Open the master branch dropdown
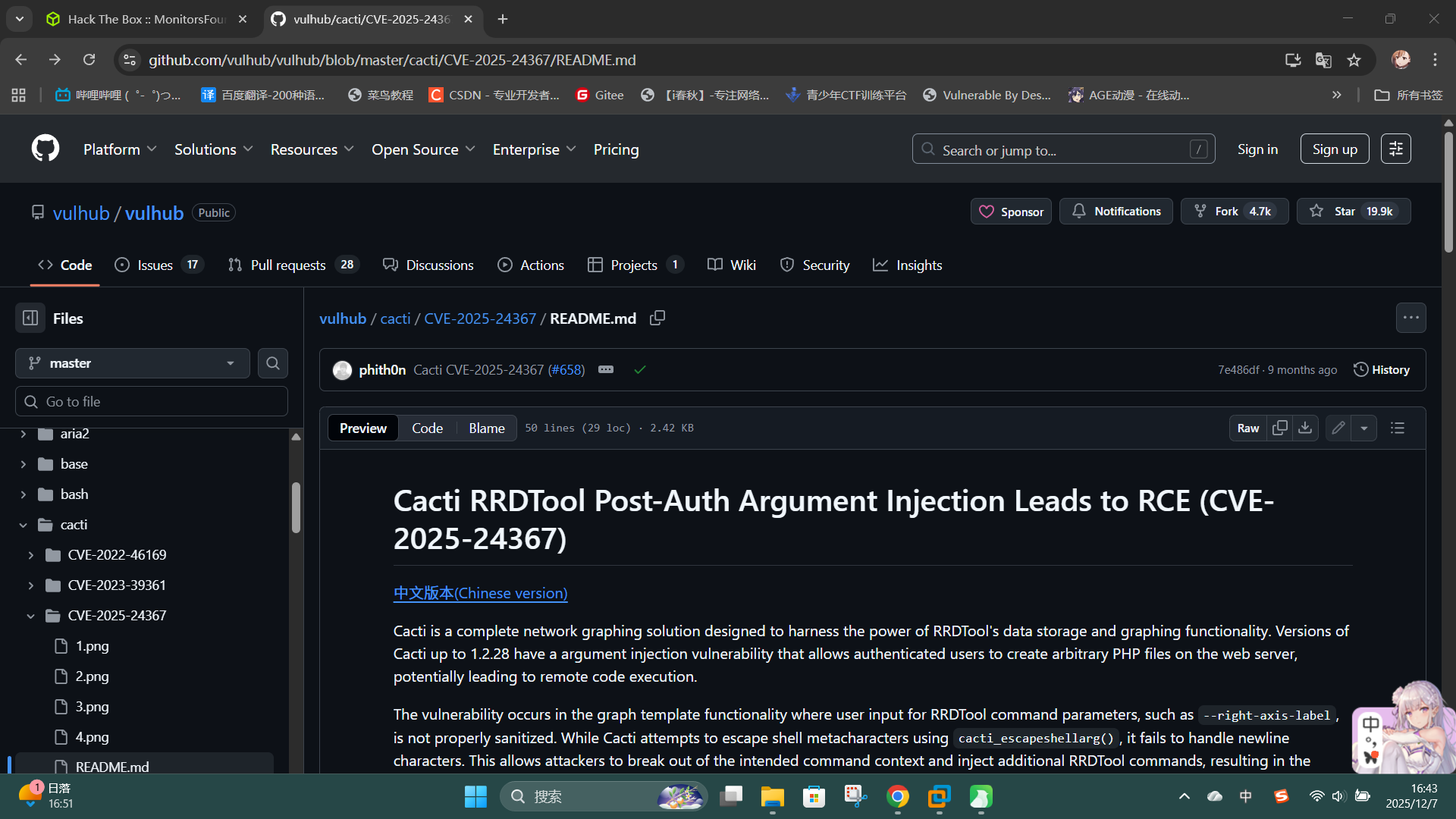The height and width of the screenshot is (819, 1456). (x=133, y=363)
